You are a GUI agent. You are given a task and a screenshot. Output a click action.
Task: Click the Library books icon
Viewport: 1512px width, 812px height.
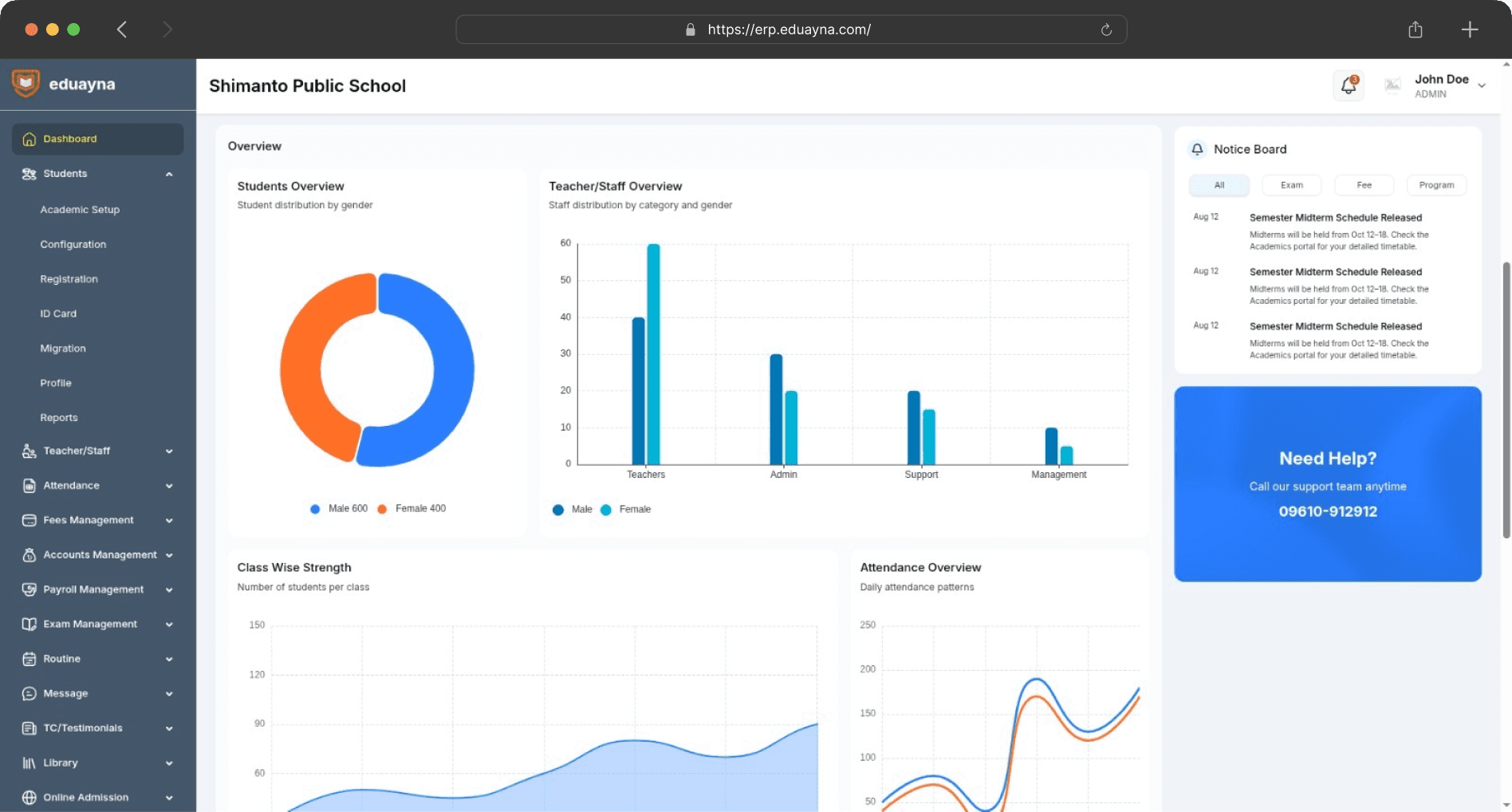point(30,763)
